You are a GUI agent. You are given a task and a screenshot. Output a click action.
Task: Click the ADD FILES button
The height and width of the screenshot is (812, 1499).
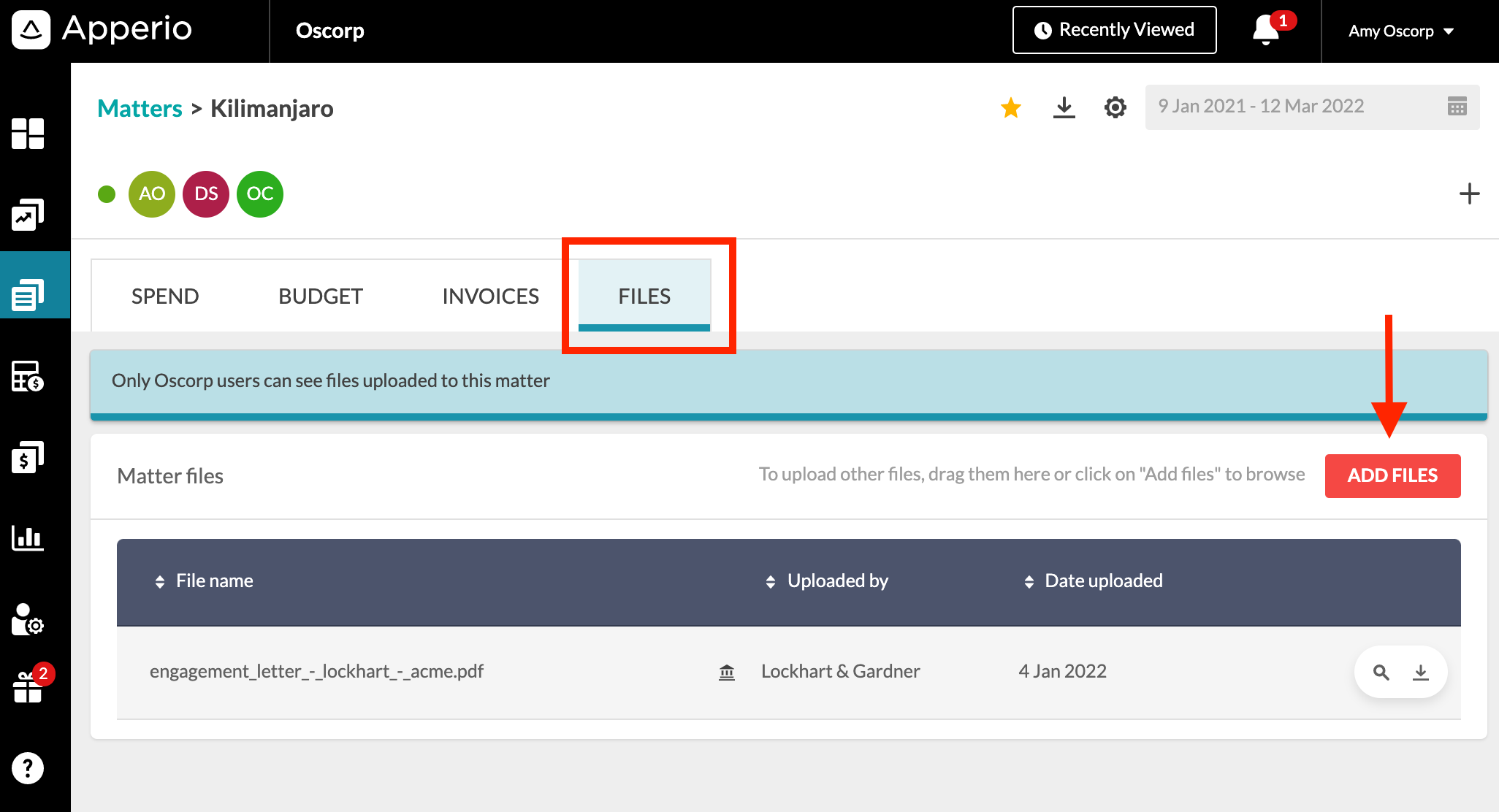click(1393, 476)
